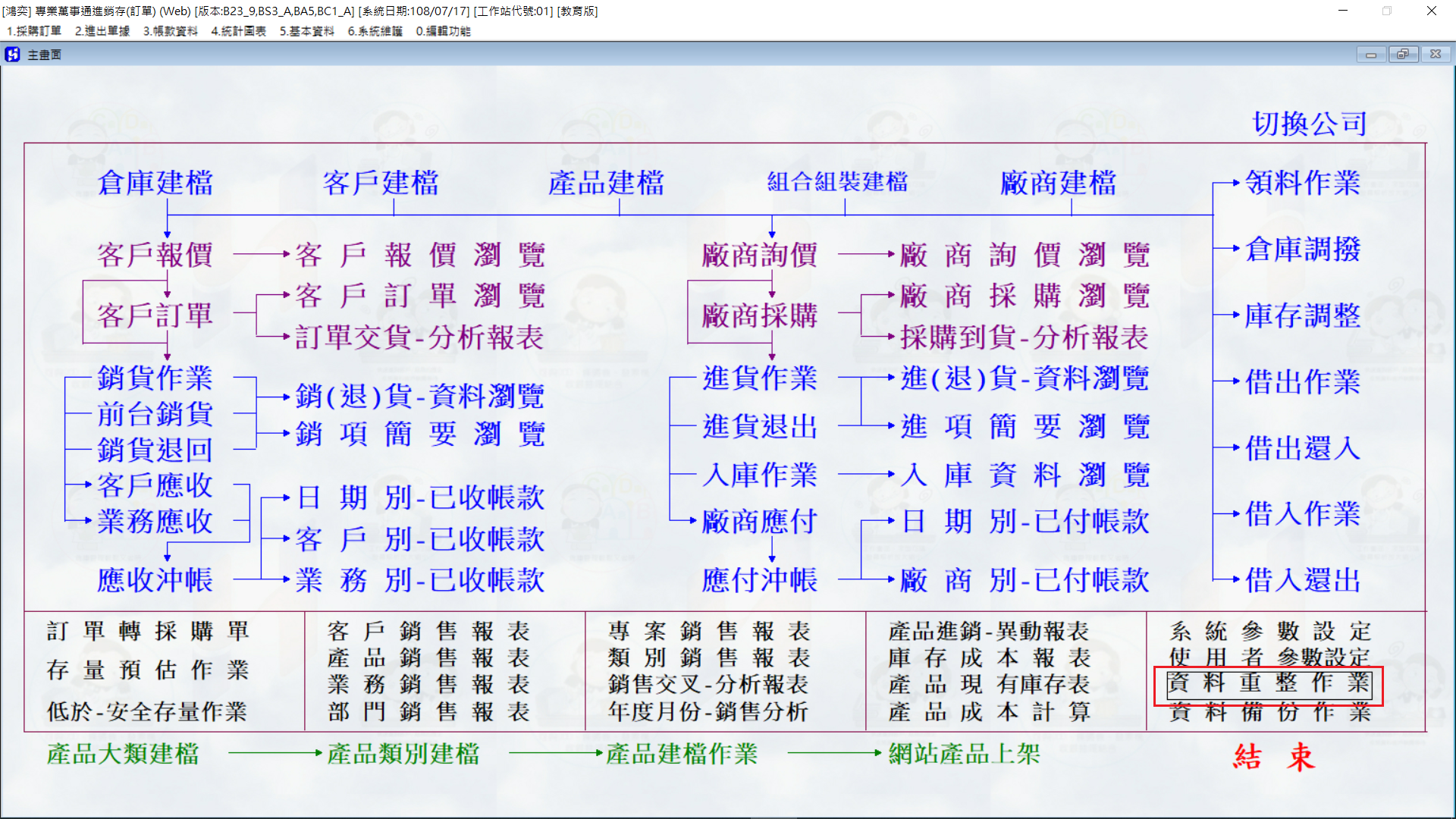Minimize the 主畫面 child window
The width and height of the screenshot is (1456, 819).
pos(1370,55)
